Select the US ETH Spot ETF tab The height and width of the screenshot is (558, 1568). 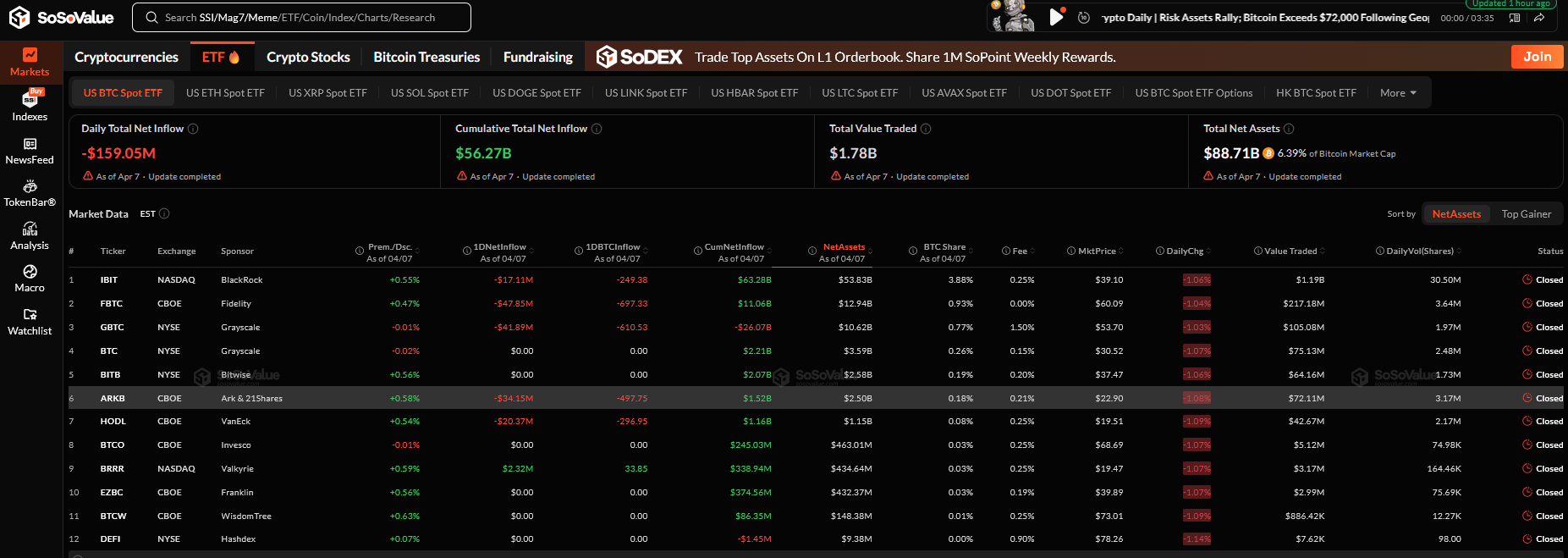[225, 93]
